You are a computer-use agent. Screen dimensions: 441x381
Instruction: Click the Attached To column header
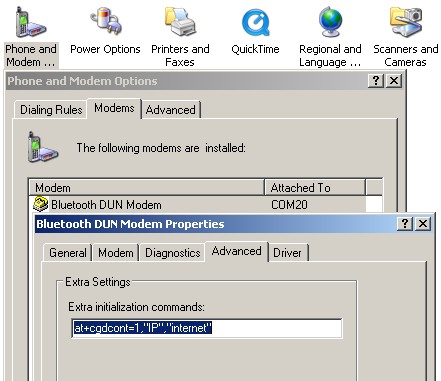[315, 188]
